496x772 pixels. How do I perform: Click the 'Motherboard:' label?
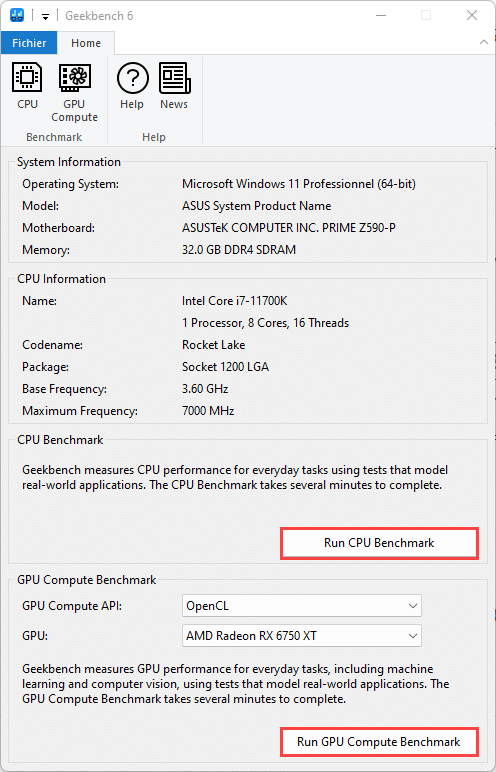[59, 228]
